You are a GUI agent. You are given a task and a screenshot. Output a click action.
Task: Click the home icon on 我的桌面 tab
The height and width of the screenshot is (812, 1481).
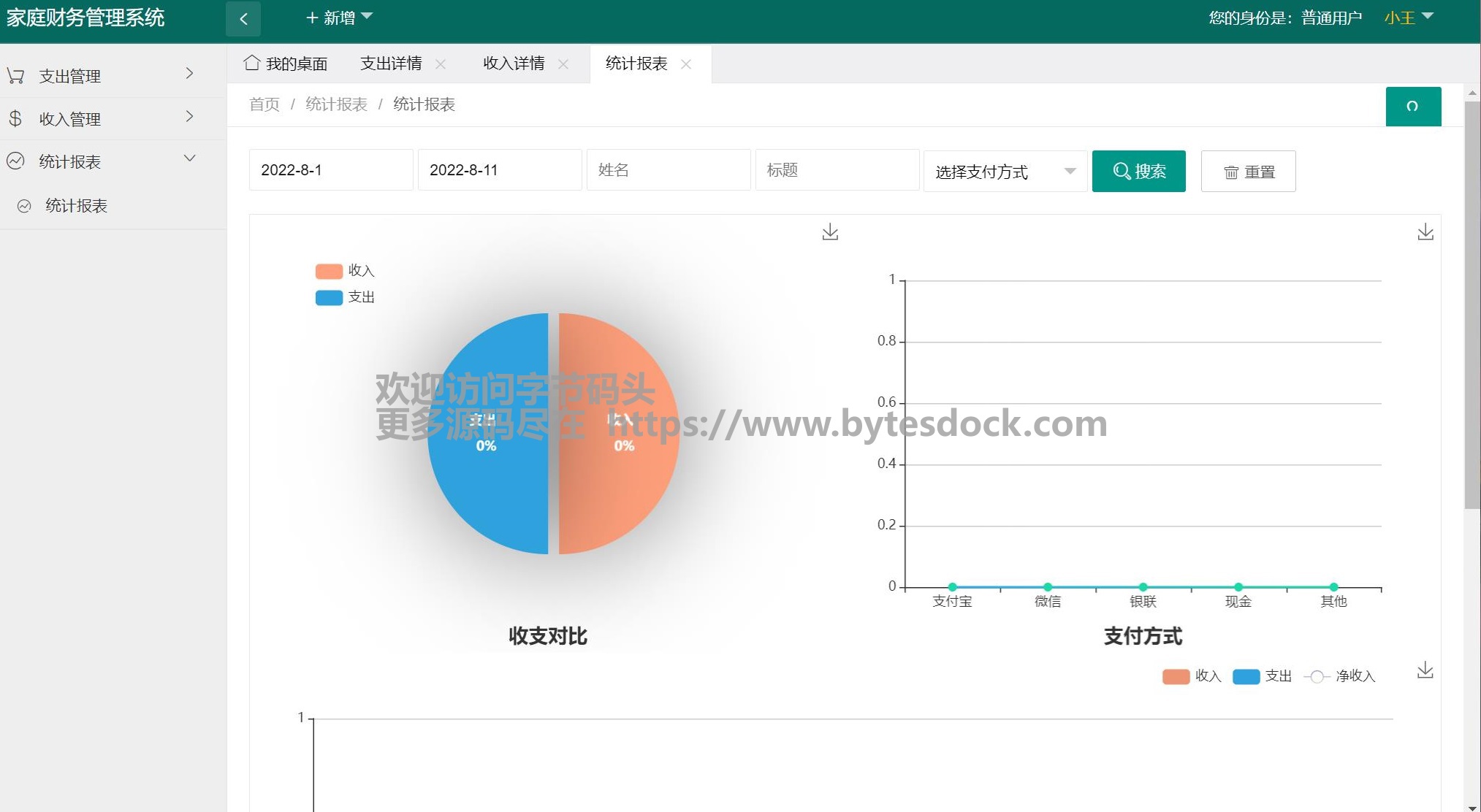click(252, 63)
